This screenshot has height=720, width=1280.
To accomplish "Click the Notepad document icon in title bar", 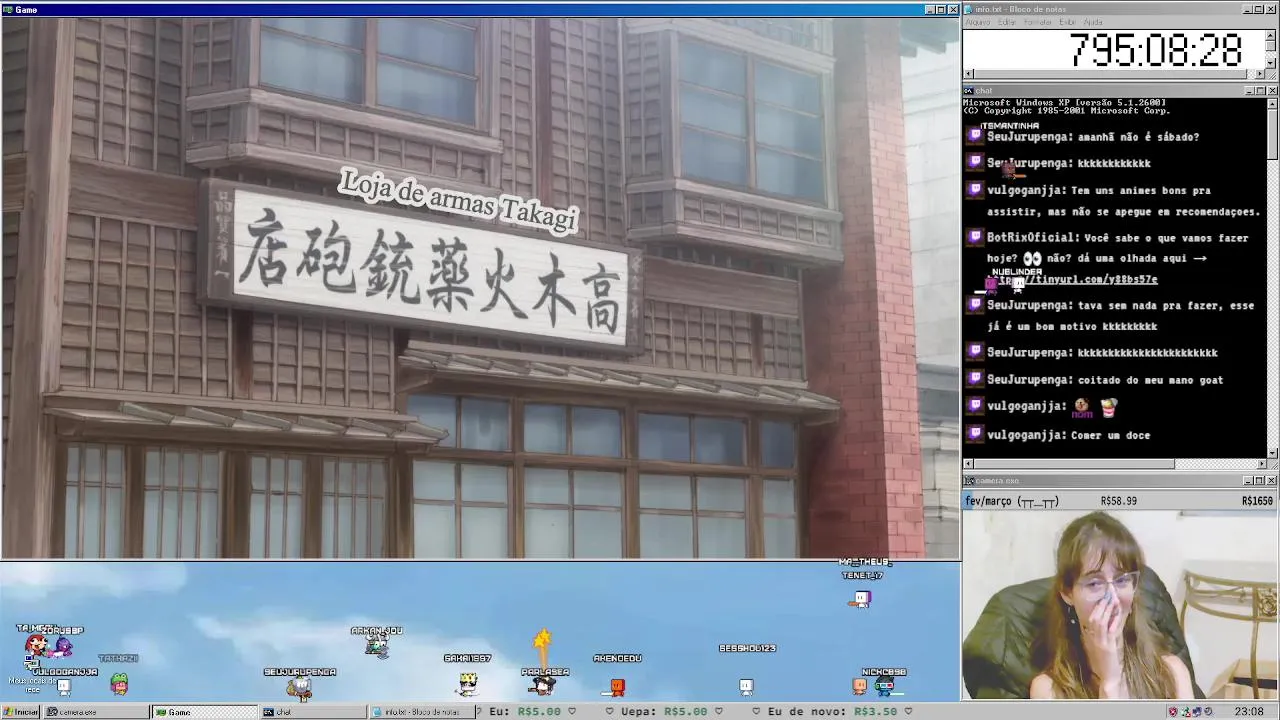I will tap(968, 9).
